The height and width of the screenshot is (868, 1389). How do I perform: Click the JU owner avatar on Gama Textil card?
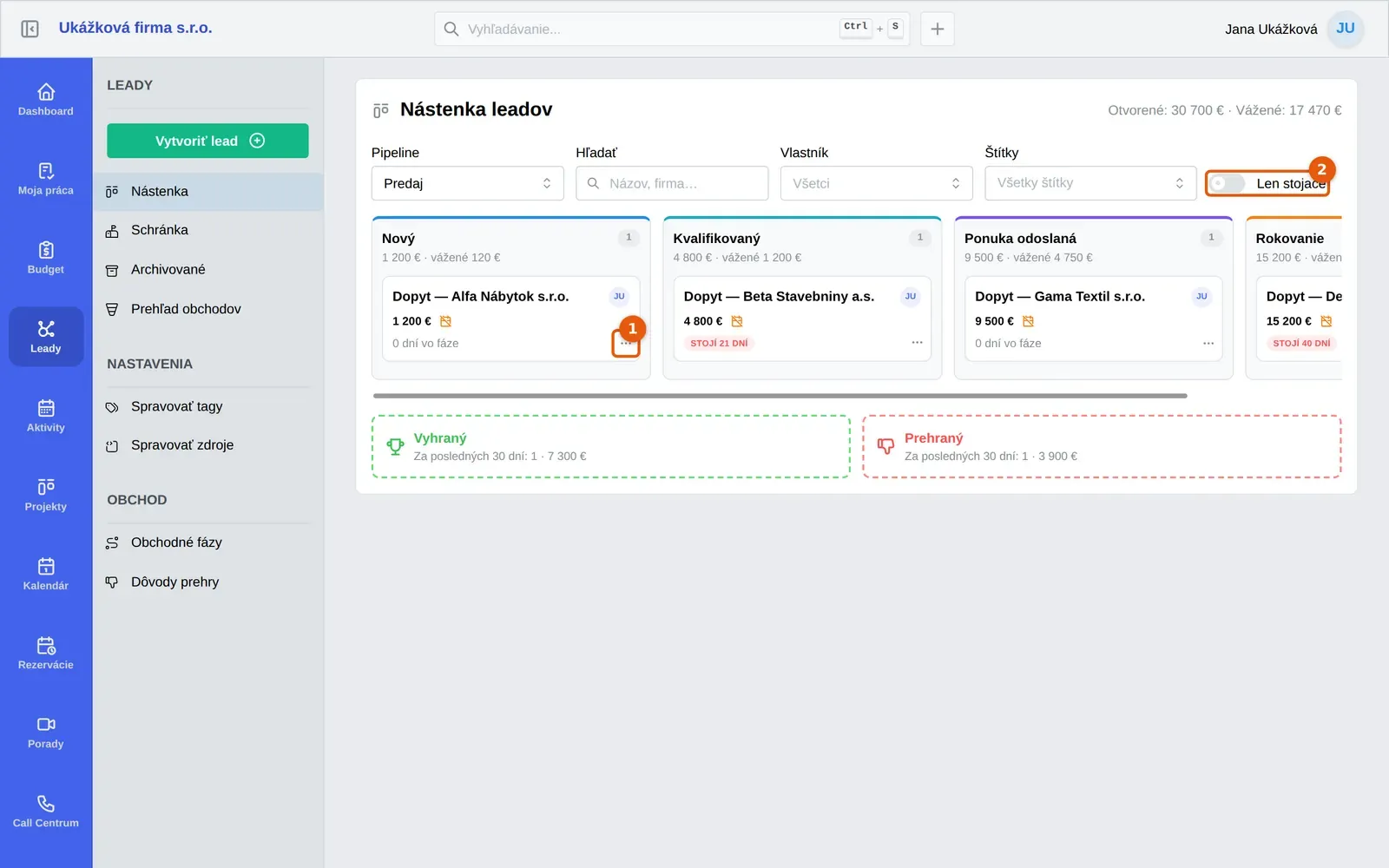pos(1201,296)
